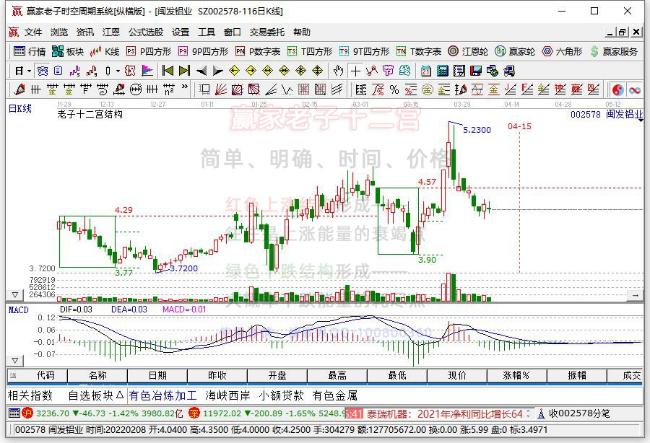Click the fan lines drawing tool
Screen dimensions: 650x443
[221, 89]
